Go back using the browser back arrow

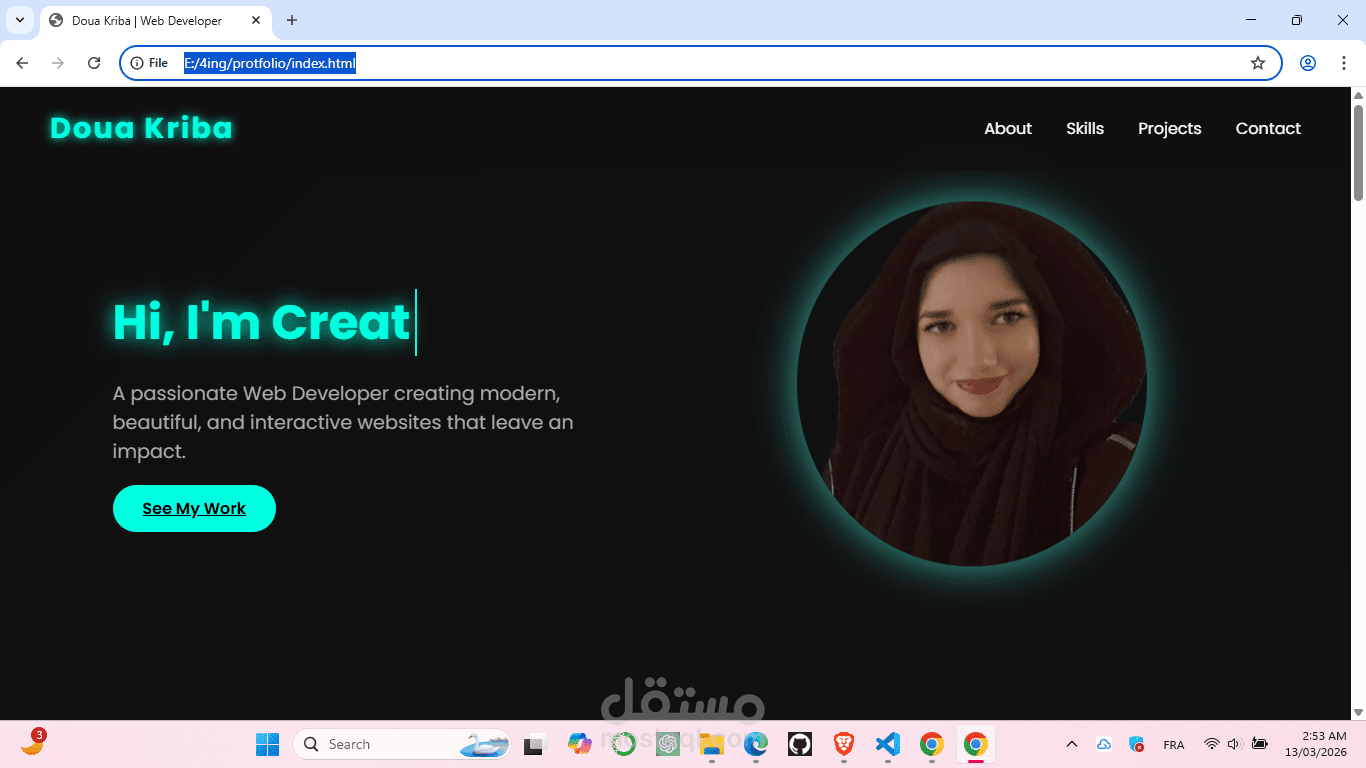(x=22, y=63)
